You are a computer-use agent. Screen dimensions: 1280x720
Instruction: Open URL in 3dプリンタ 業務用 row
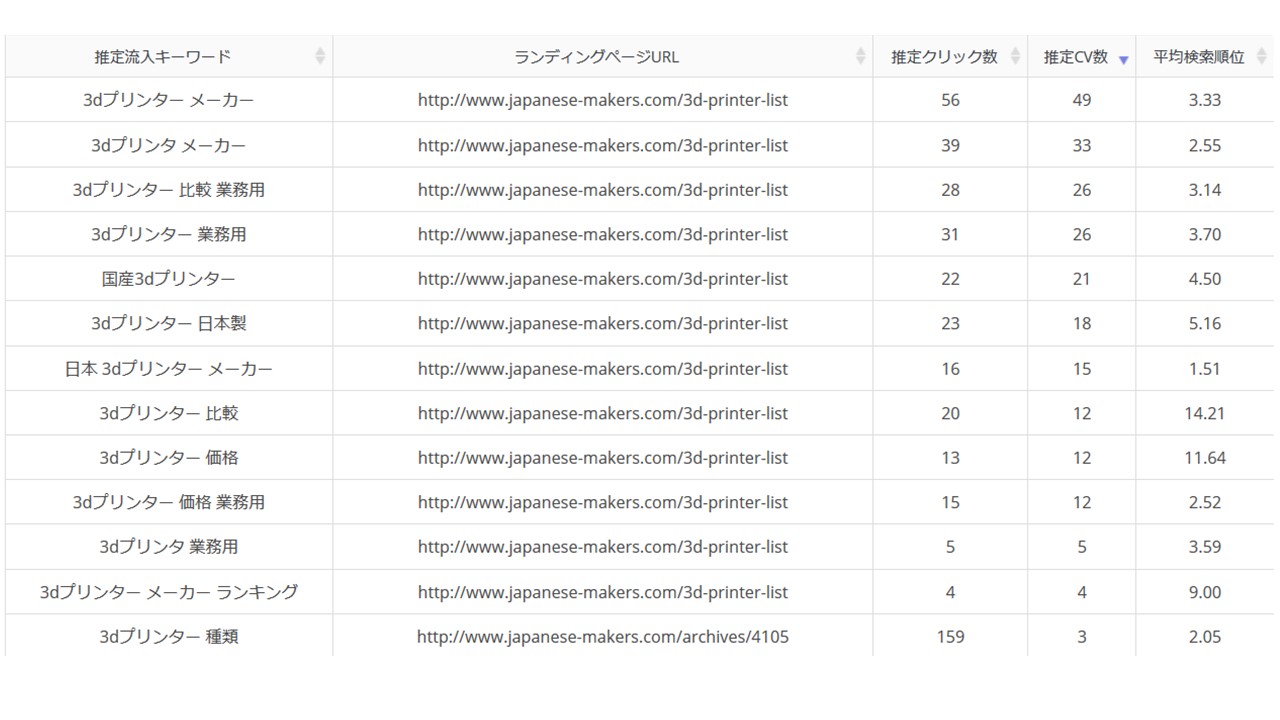(603, 547)
